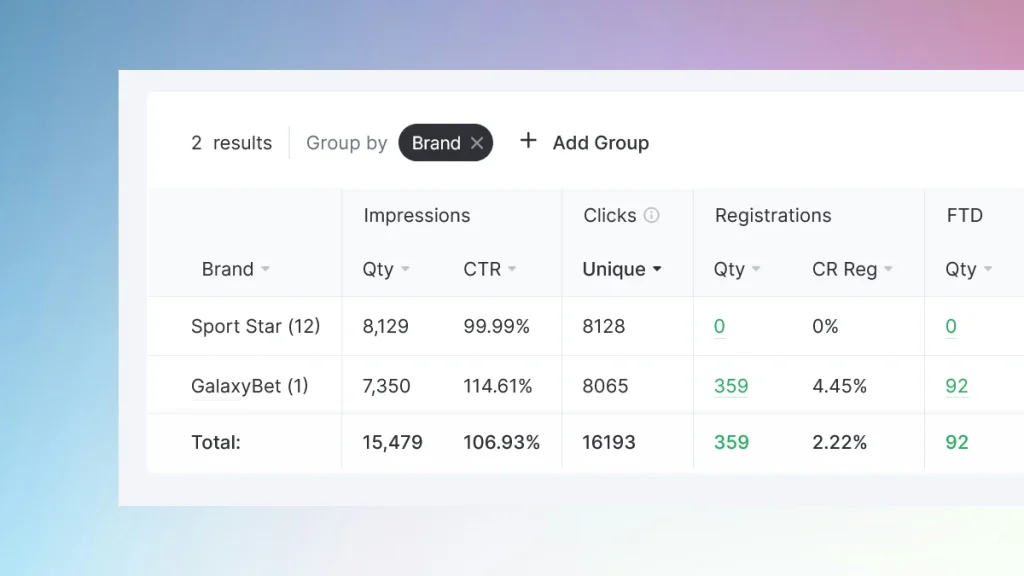Click the Total row 92 FTD link
This screenshot has width=1024, height=576.
coord(957,441)
